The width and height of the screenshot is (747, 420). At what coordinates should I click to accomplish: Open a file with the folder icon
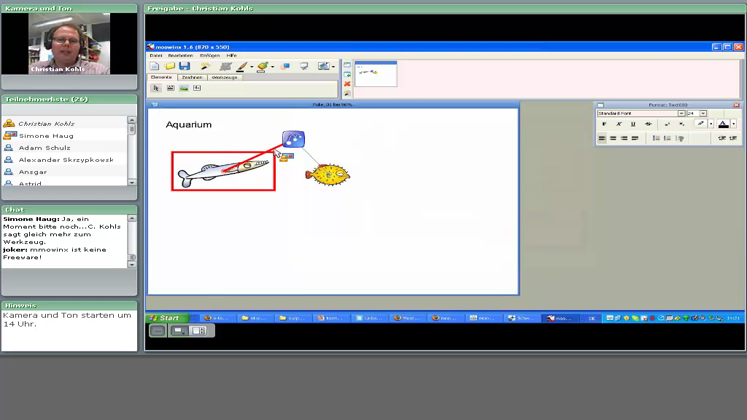pos(170,66)
